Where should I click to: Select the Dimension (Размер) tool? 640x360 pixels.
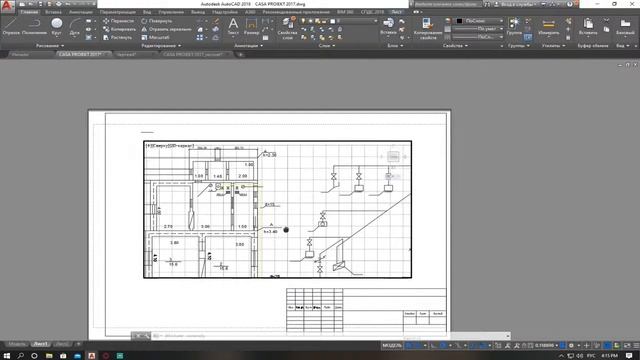[x=251, y=26]
